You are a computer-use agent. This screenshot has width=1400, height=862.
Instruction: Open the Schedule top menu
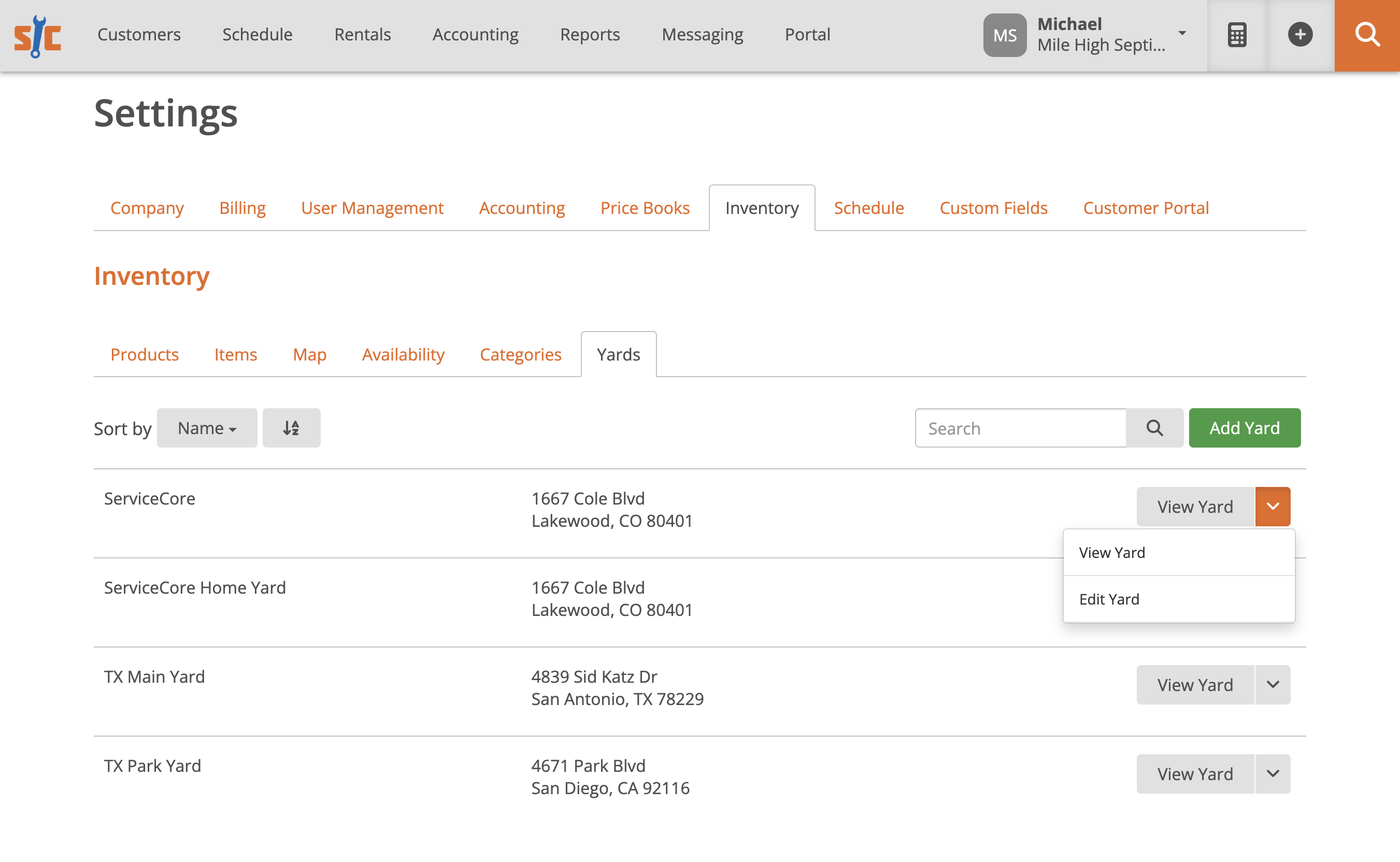pyautogui.click(x=257, y=34)
